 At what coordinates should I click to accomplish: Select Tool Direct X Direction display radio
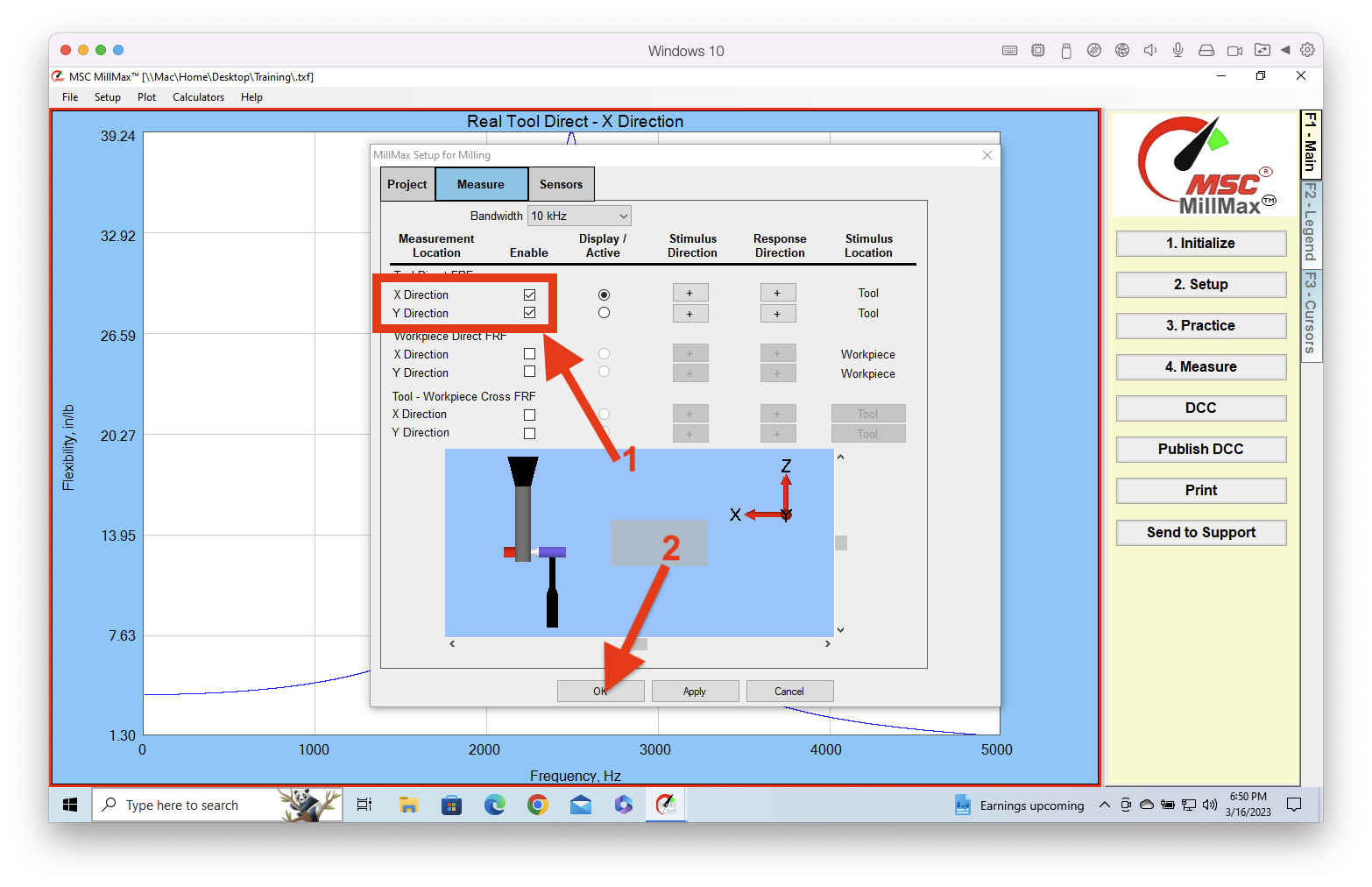[x=604, y=294]
